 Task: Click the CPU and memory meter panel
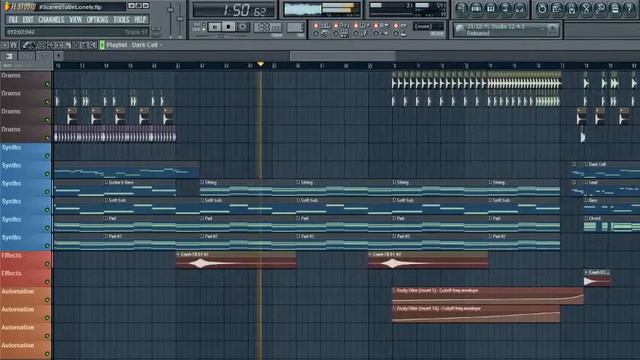click(x=407, y=9)
